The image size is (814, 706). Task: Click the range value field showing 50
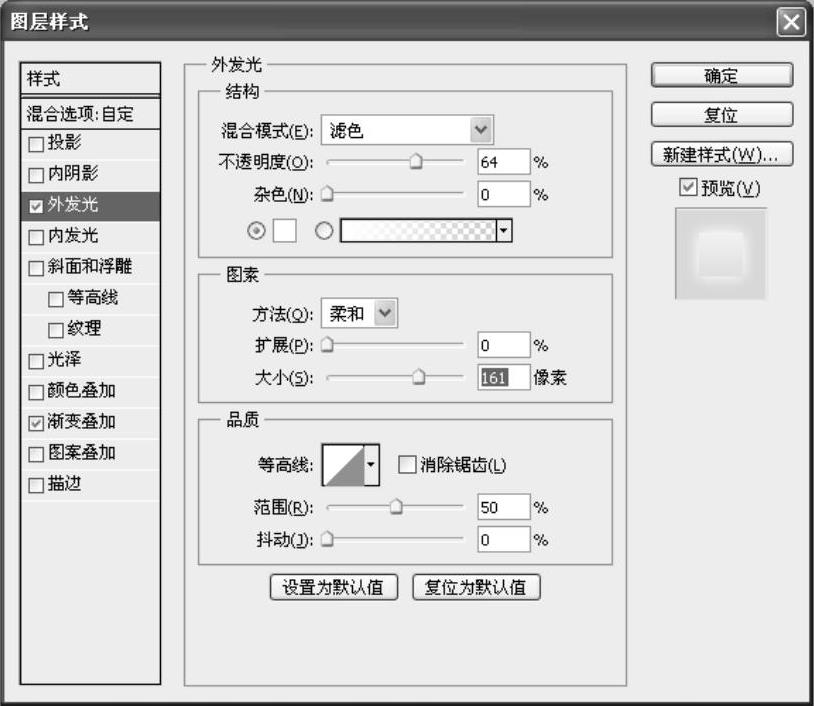pos(504,507)
